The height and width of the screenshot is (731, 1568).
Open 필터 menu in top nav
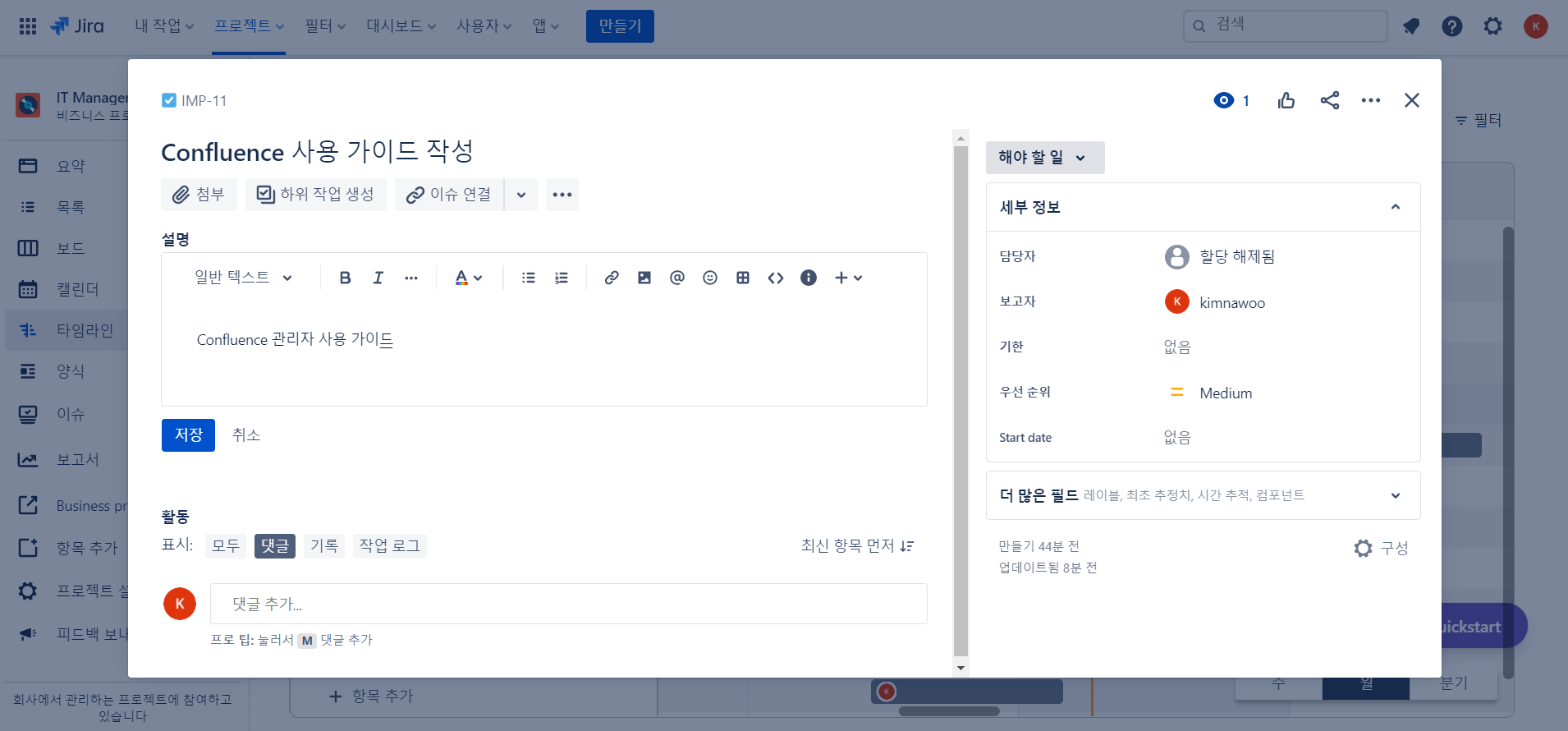[x=325, y=26]
